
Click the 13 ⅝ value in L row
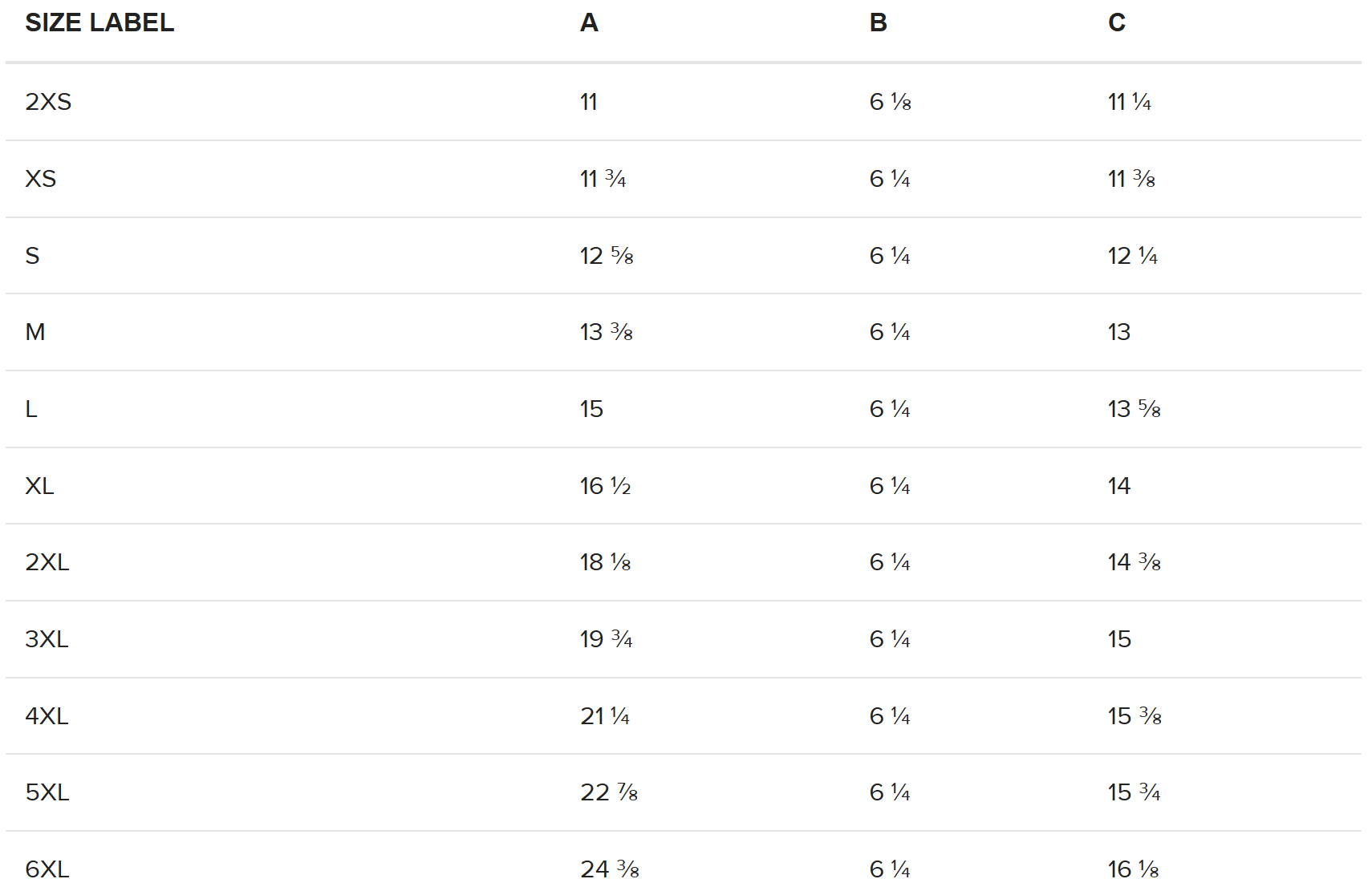(x=1134, y=409)
